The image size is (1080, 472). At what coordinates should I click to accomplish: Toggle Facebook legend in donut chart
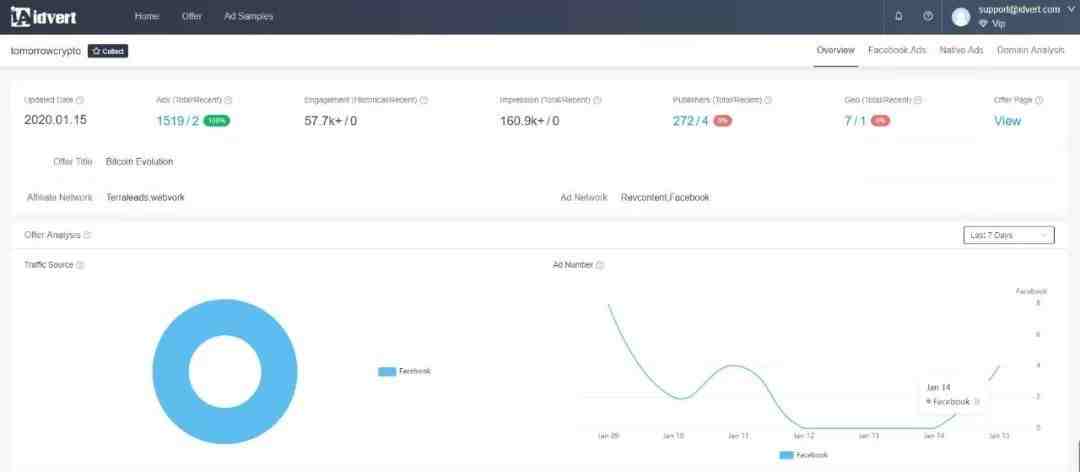pos(404,371)
